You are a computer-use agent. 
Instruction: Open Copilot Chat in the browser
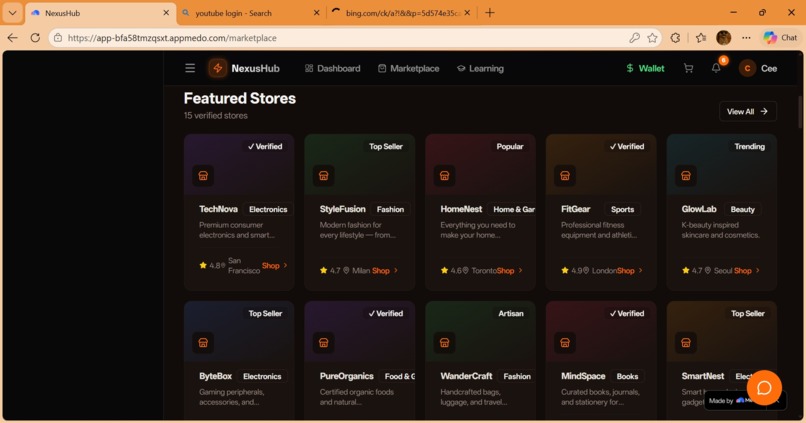pyautogui.click(x=780, y=38)
